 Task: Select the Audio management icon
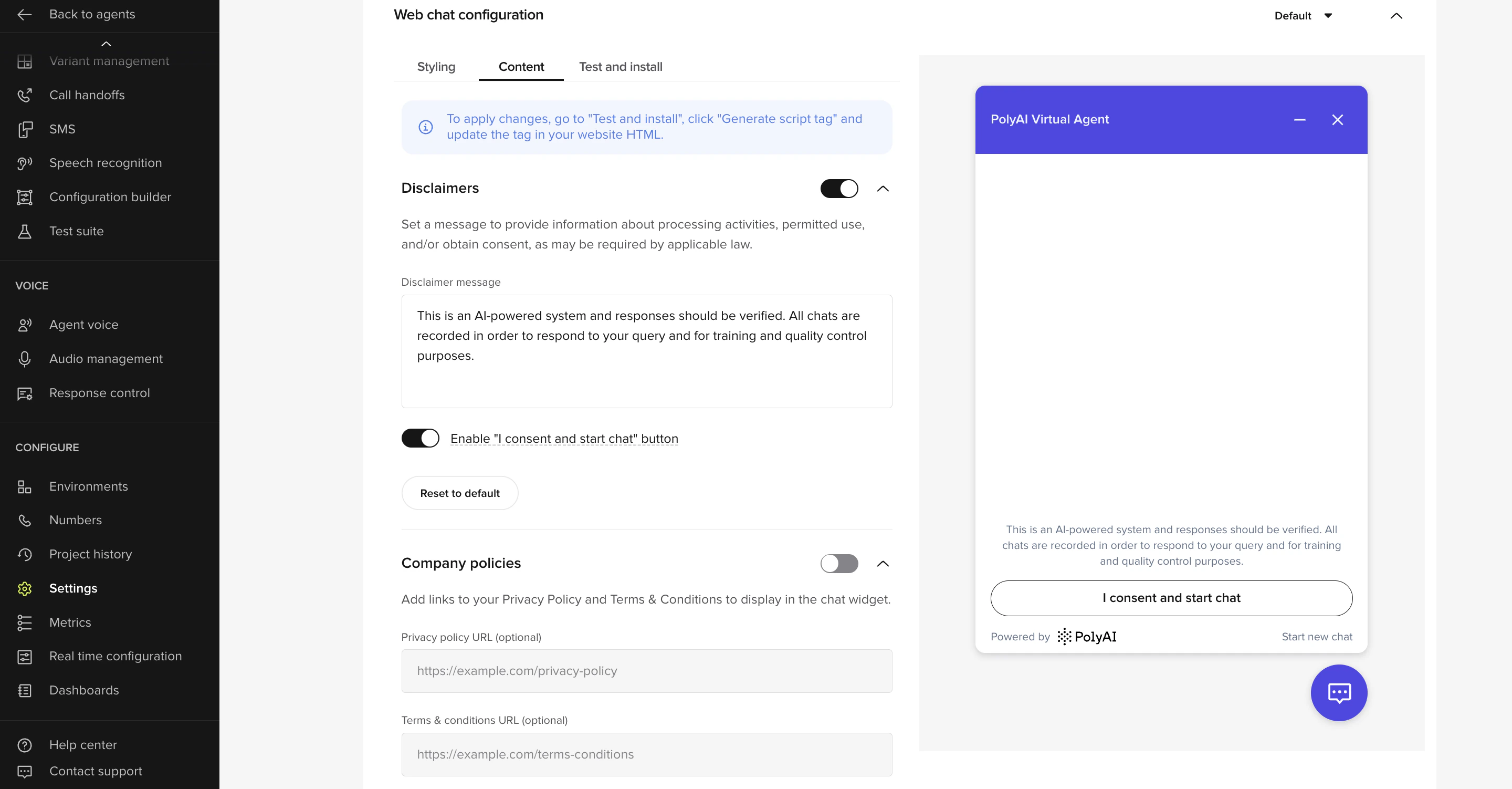click(25, 358)
